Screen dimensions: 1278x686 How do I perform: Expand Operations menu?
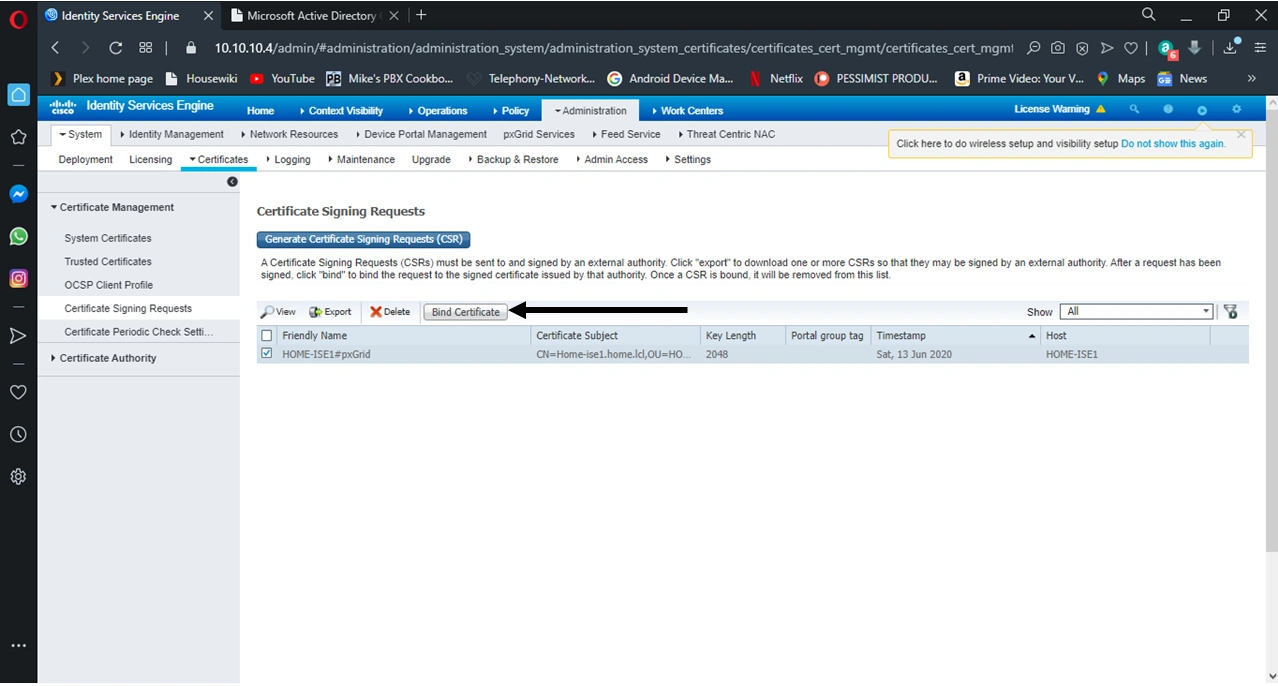437,111
